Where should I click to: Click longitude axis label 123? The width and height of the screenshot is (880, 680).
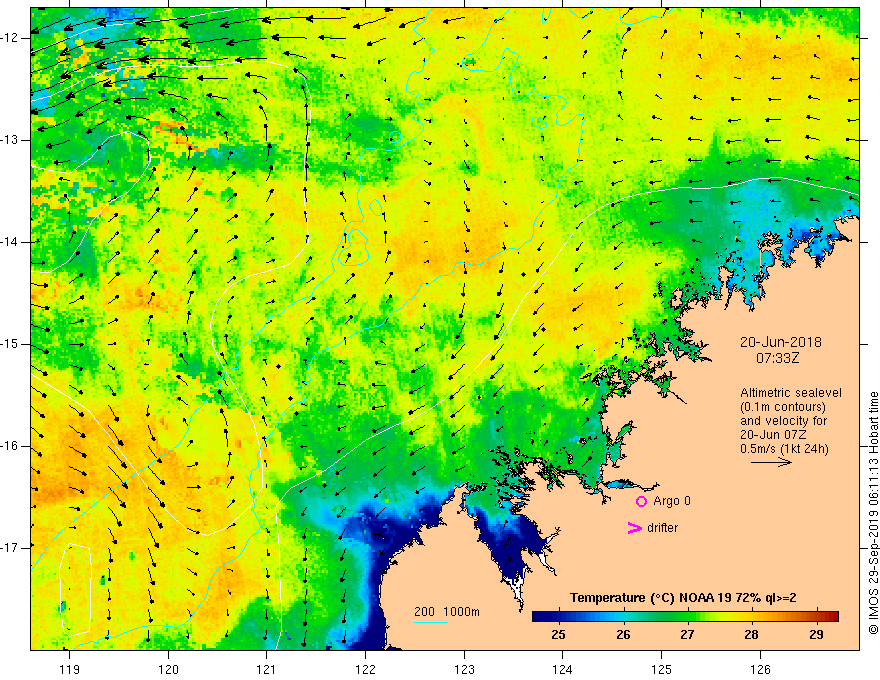[x=464, y=669]
